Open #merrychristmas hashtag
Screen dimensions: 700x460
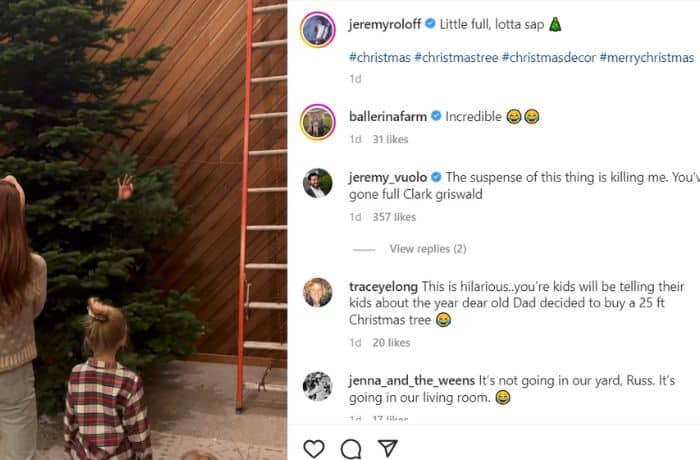coord(646,58)
